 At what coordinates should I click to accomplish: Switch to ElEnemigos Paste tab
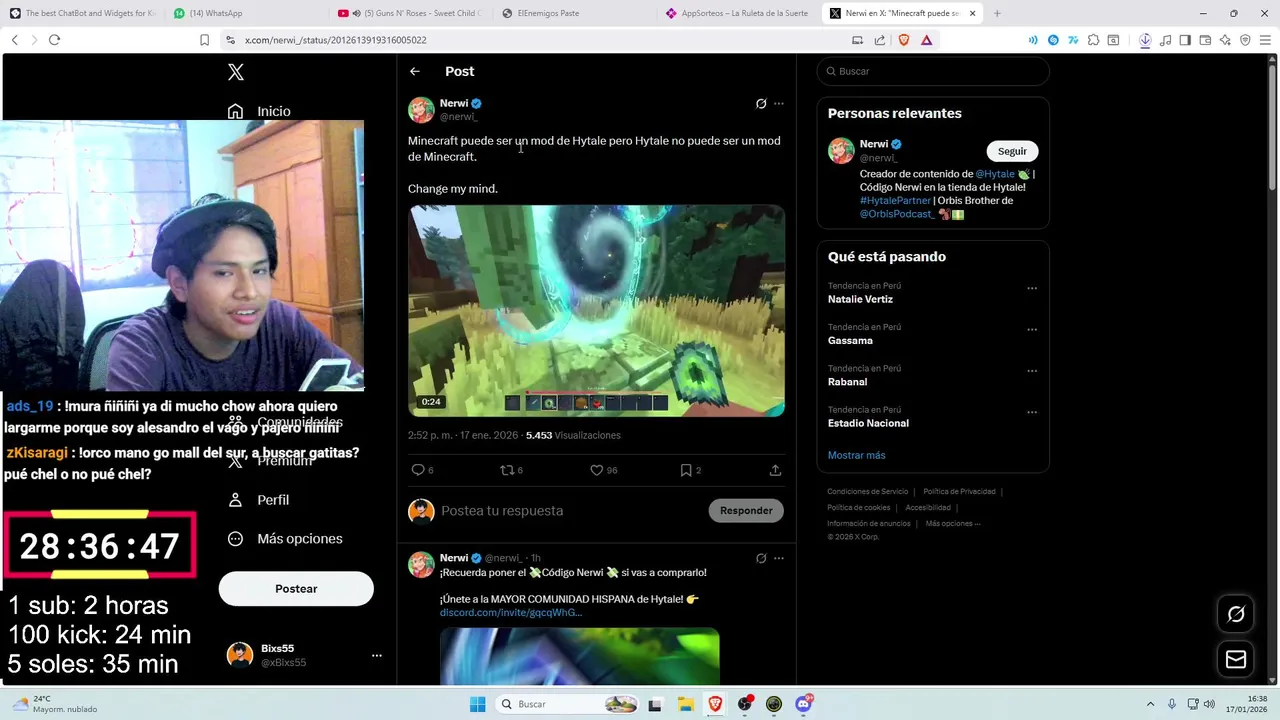tap(574, 13)
